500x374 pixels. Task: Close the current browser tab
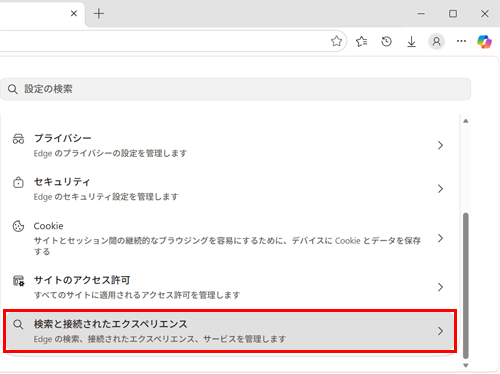tap(74, 13)
